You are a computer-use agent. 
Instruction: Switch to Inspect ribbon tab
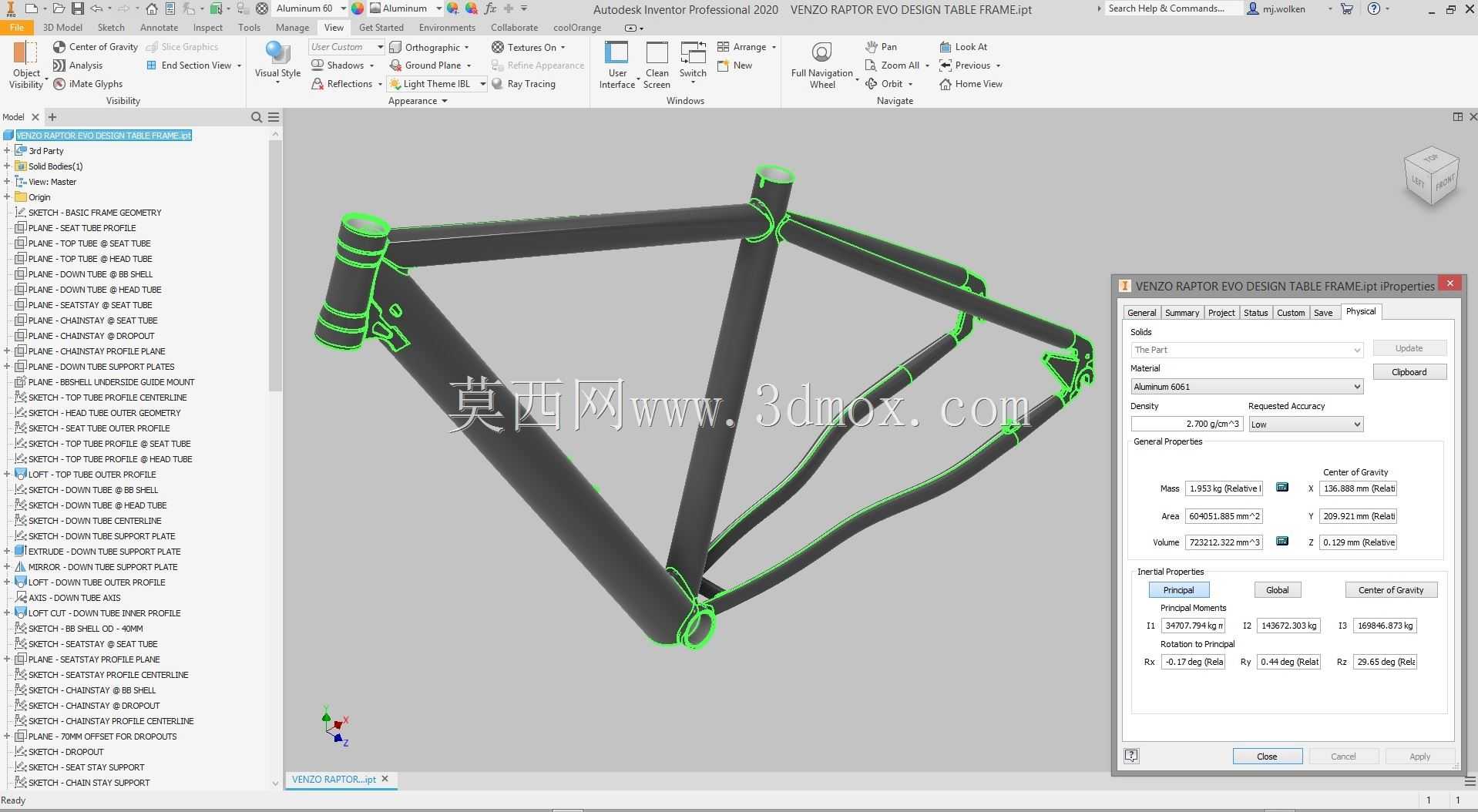pyautogui.click(x=207, y=27)
